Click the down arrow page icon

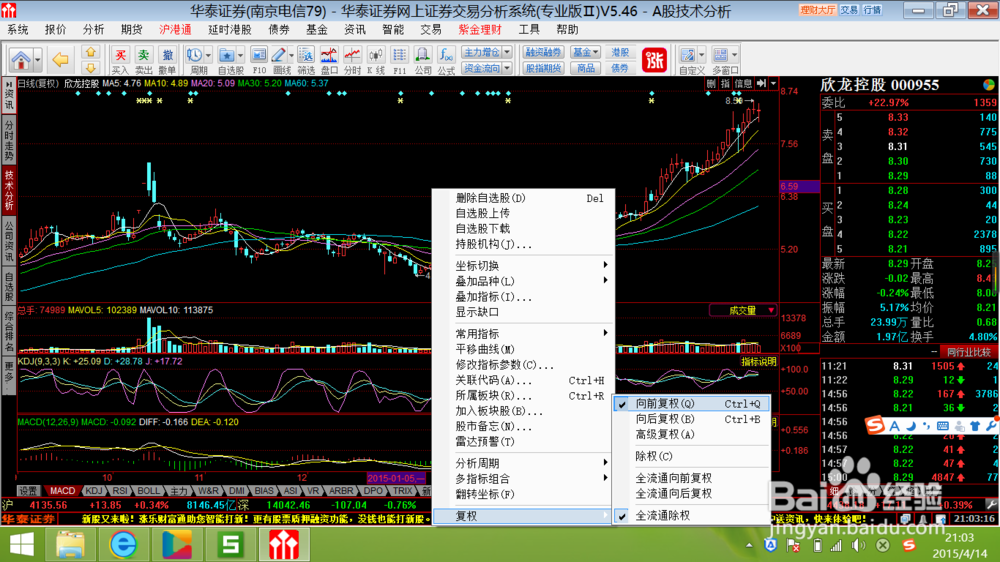pos(91,68)
